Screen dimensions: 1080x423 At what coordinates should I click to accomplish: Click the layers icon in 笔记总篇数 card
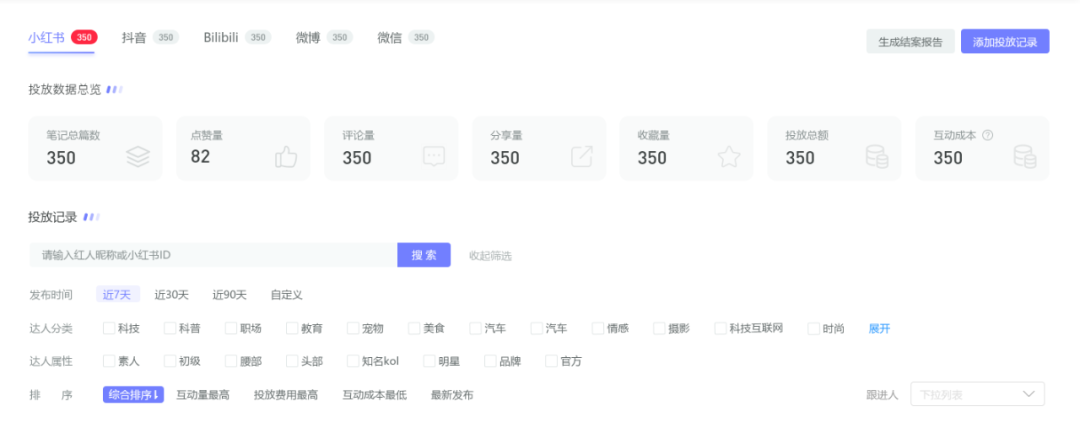pyautogui.click(x=138, y=157)
